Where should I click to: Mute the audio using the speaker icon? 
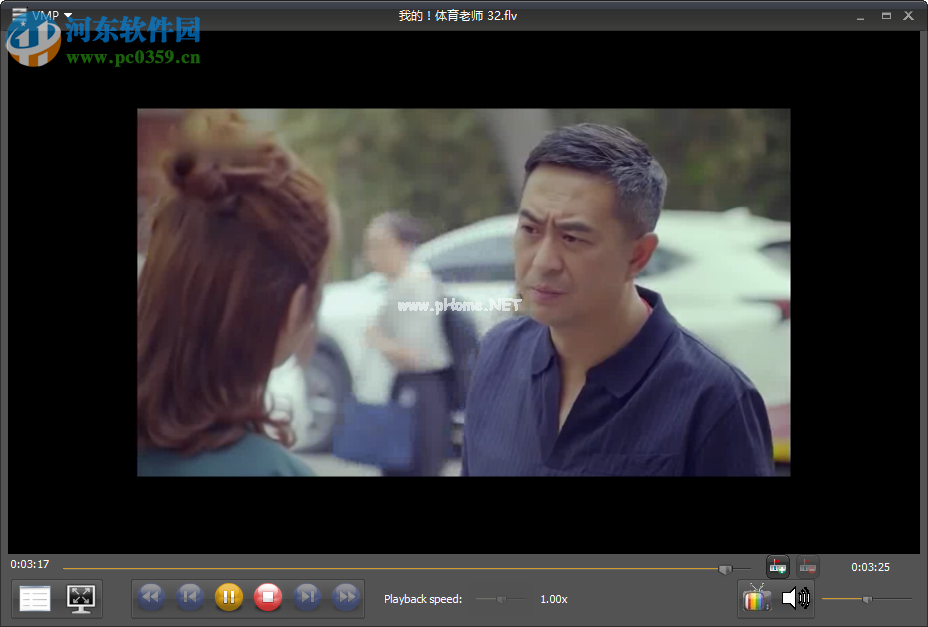coord(797,597)
